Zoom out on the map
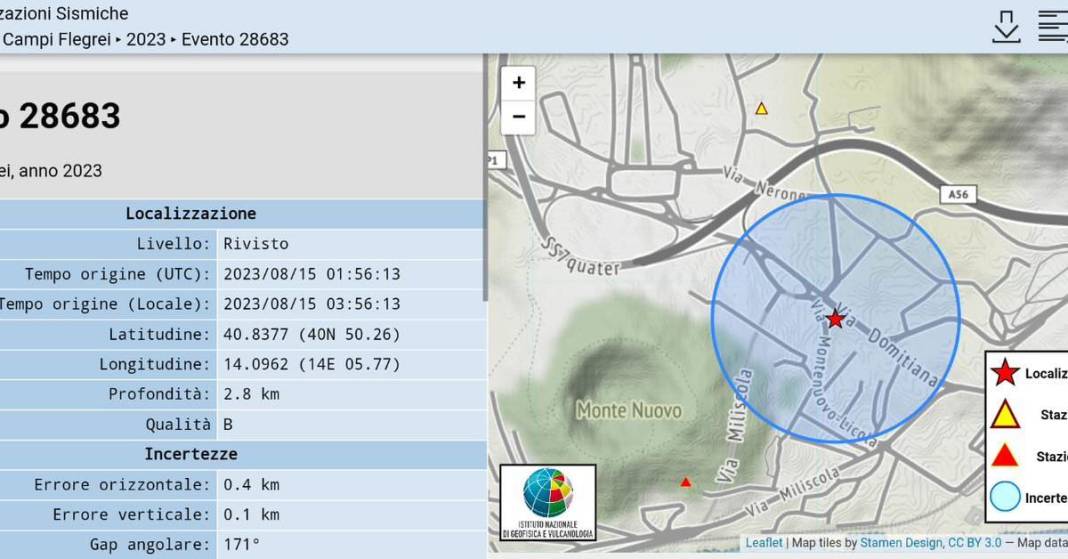Viewport: 1068px width, 559px height. [518, 117]
